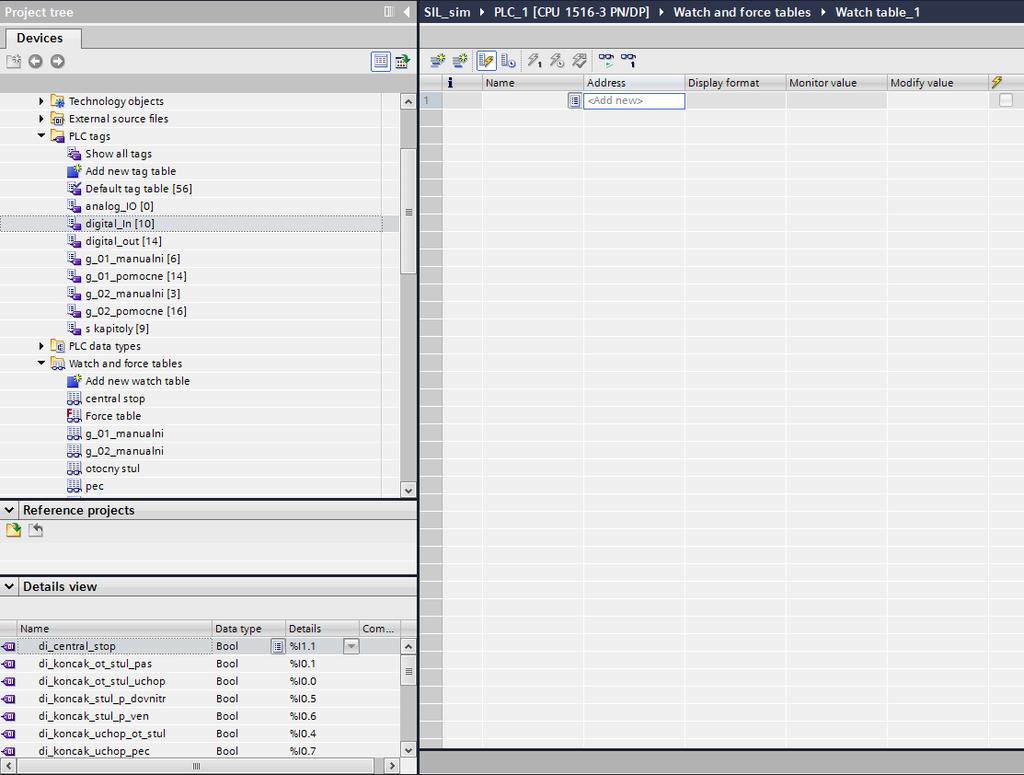
Task: Click Project tree vertical scrollbar thumb
Action: [408, 212]
